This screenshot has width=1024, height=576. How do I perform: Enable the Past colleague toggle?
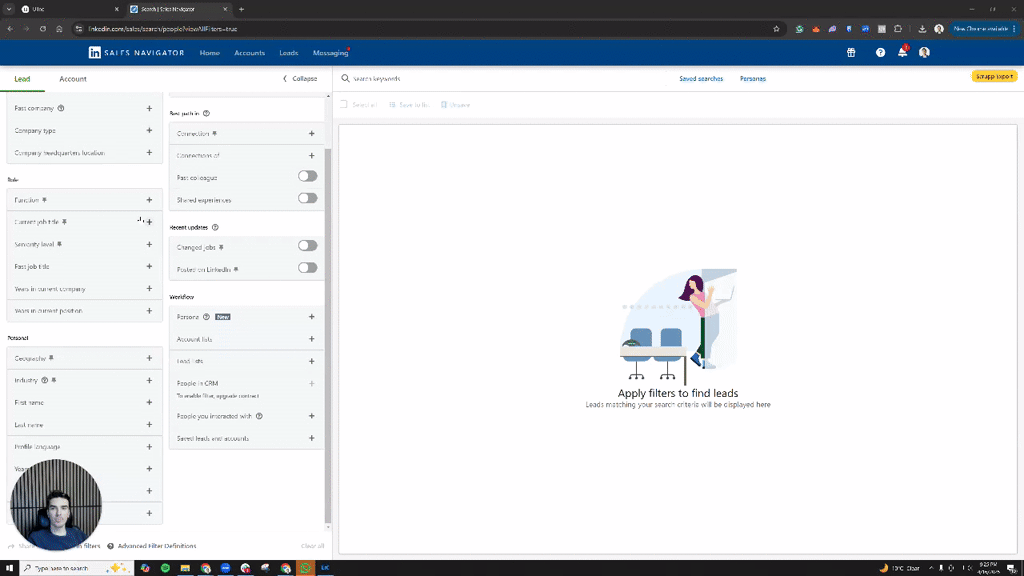pyautogui.click(x=307, y=176)
